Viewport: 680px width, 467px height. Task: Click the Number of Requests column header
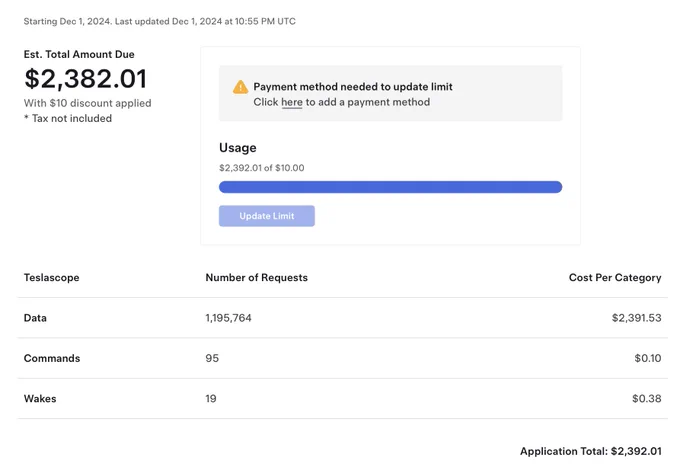tap(257, 278)
